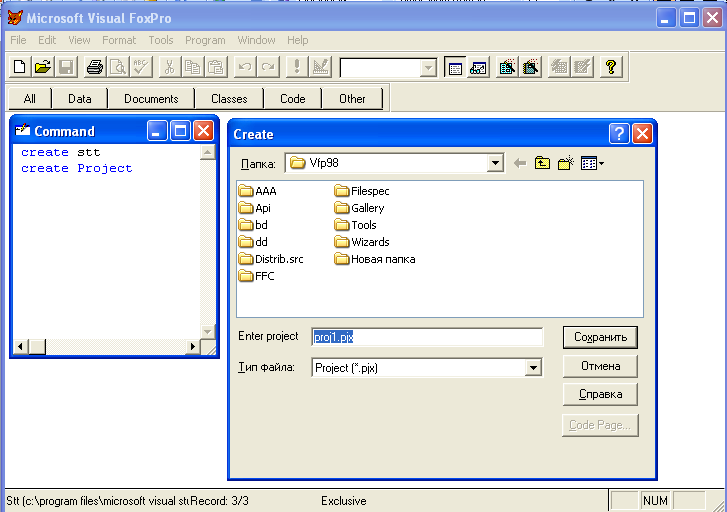Create a new folder in dialog
727x512 pixels.
[566, 163]
